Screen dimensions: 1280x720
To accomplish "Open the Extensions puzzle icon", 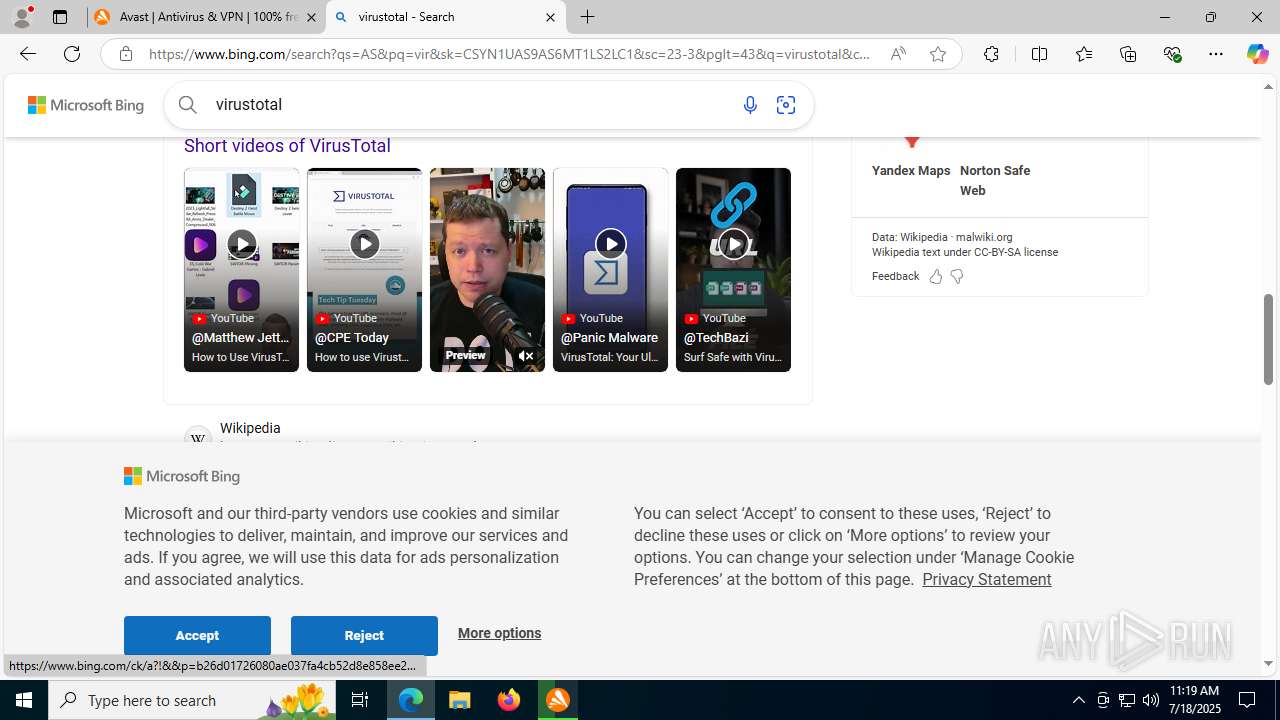I will pos(991,54).
